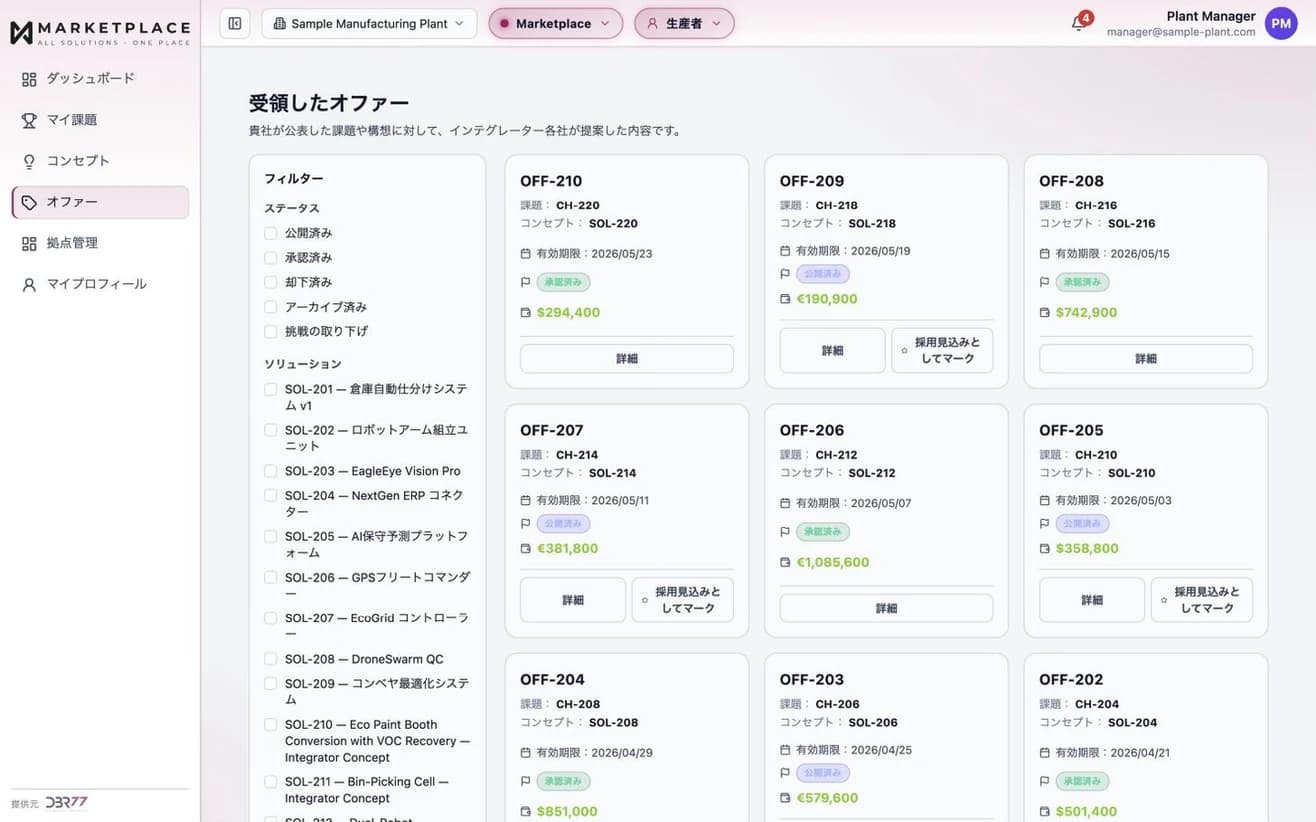This screenshot has width=1316, height=822.
Task: Check SOL-201 倉庫自動仕分けシステム filter
Action: click(x=270, y=389)
